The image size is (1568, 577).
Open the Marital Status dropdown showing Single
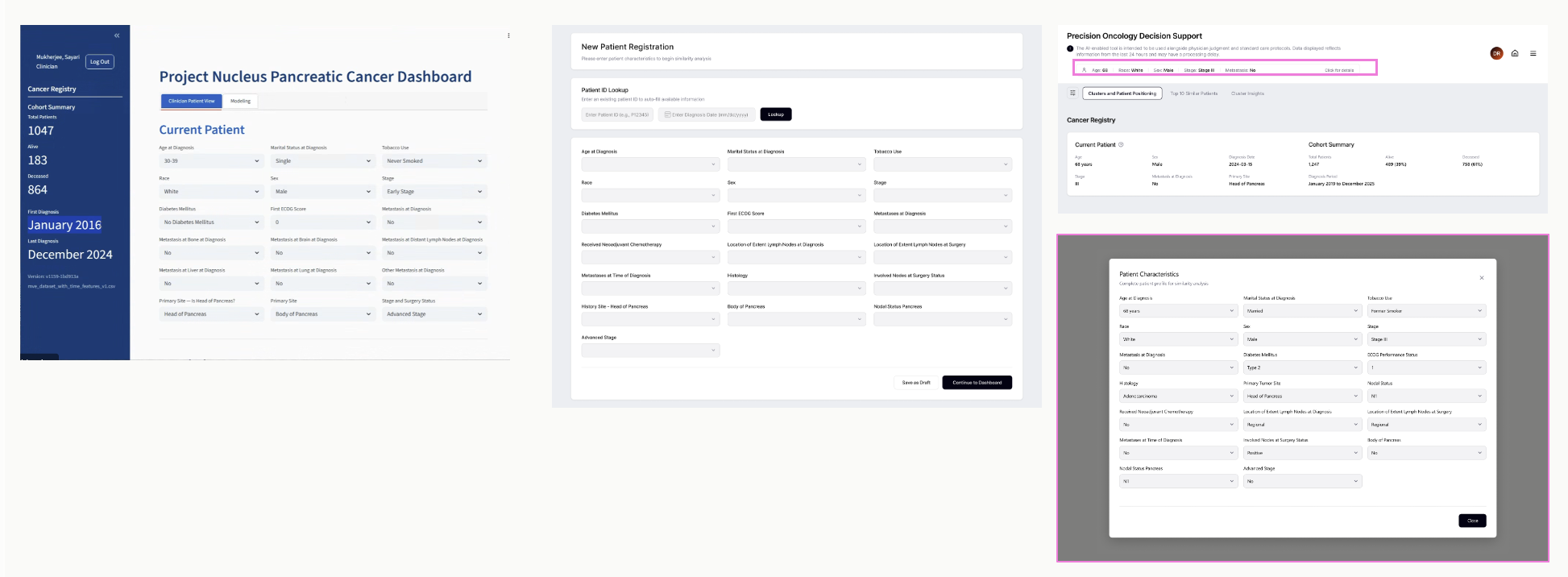(x=322, y=161)
